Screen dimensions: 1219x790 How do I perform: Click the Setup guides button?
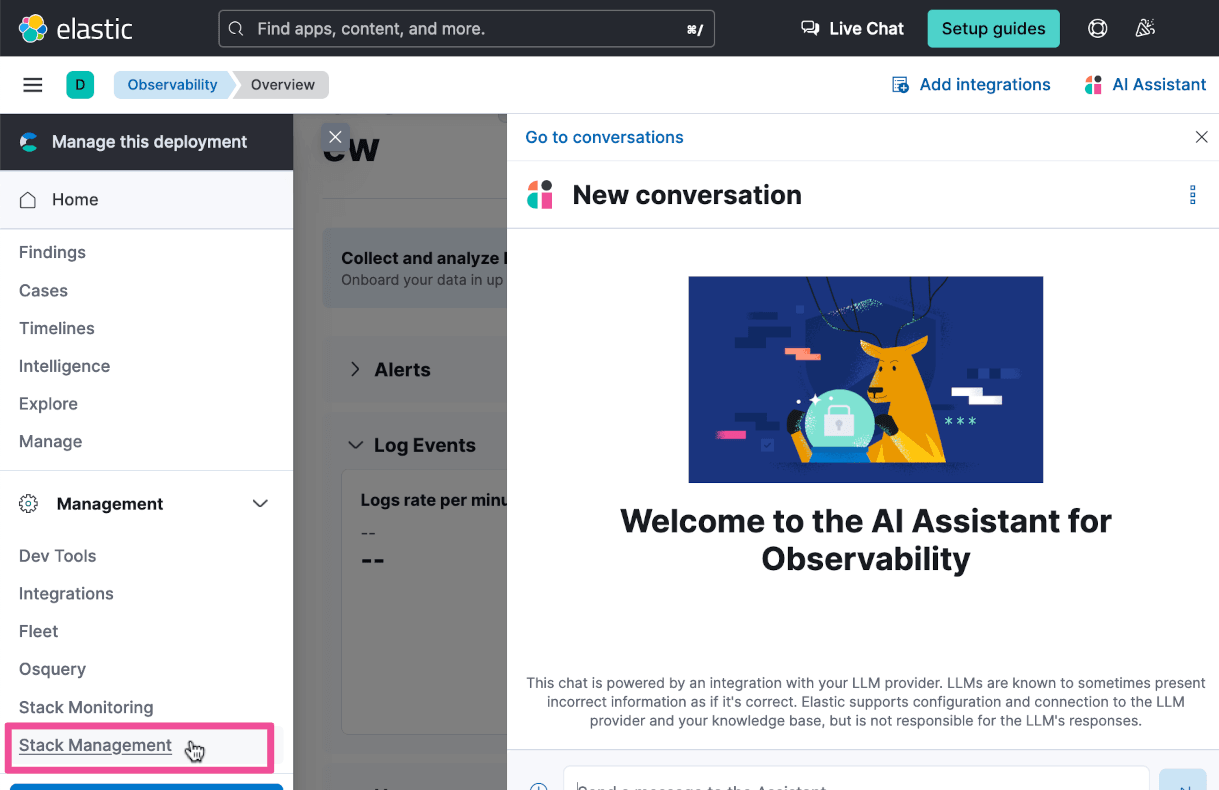coord(993,29)
